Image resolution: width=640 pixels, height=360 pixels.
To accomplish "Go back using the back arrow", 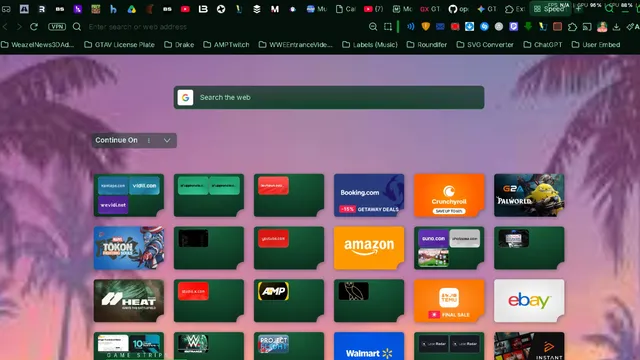I will [5, 27].
